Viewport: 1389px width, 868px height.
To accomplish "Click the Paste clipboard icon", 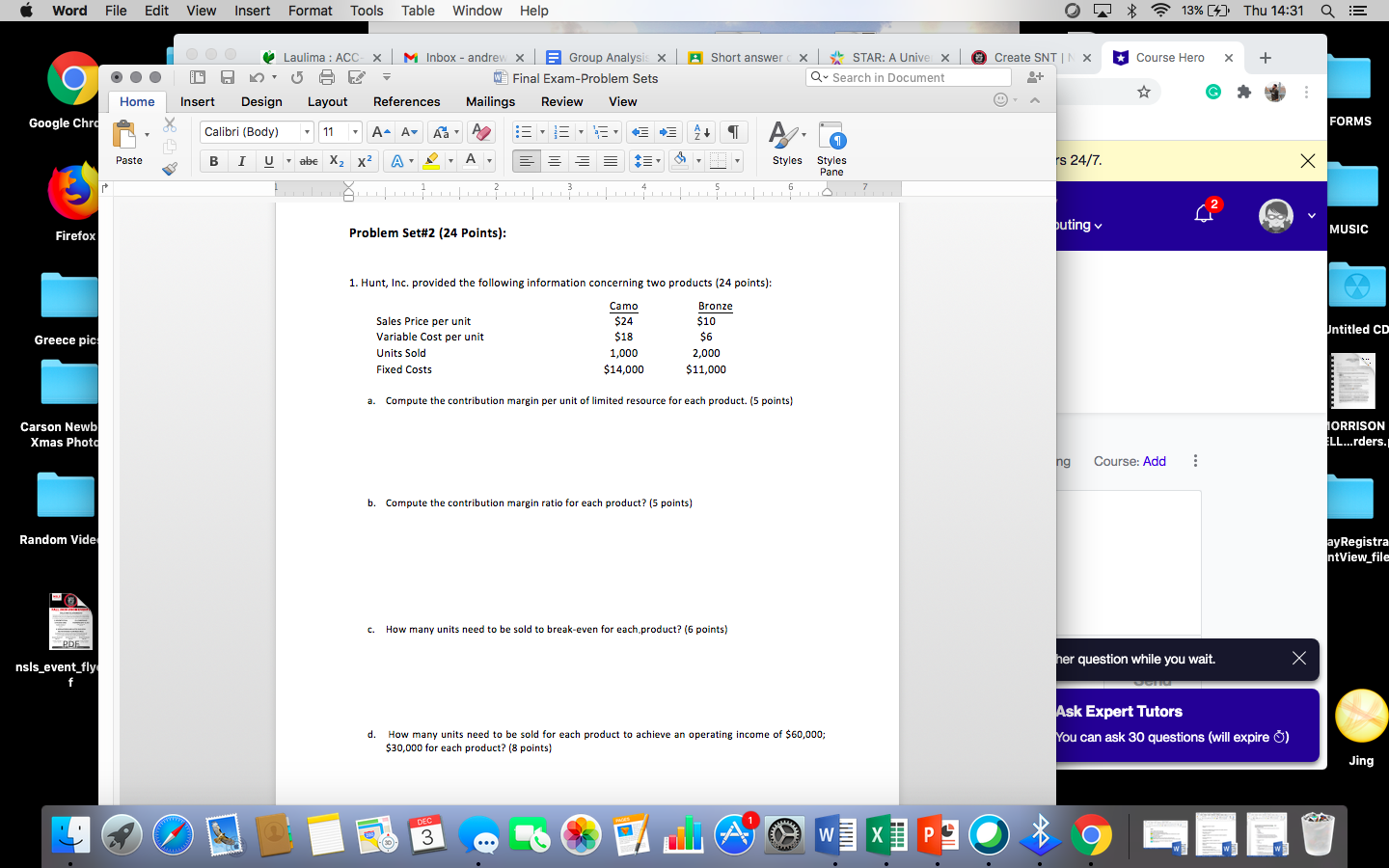I will (x=125, y=134).
